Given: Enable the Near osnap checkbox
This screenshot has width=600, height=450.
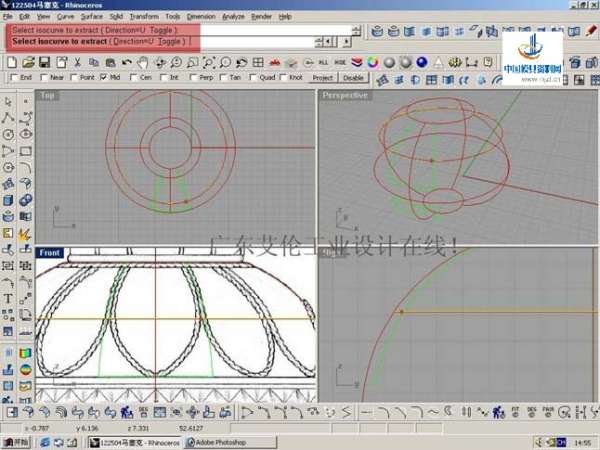Looking at the screenshot, I should click(44, 77).
